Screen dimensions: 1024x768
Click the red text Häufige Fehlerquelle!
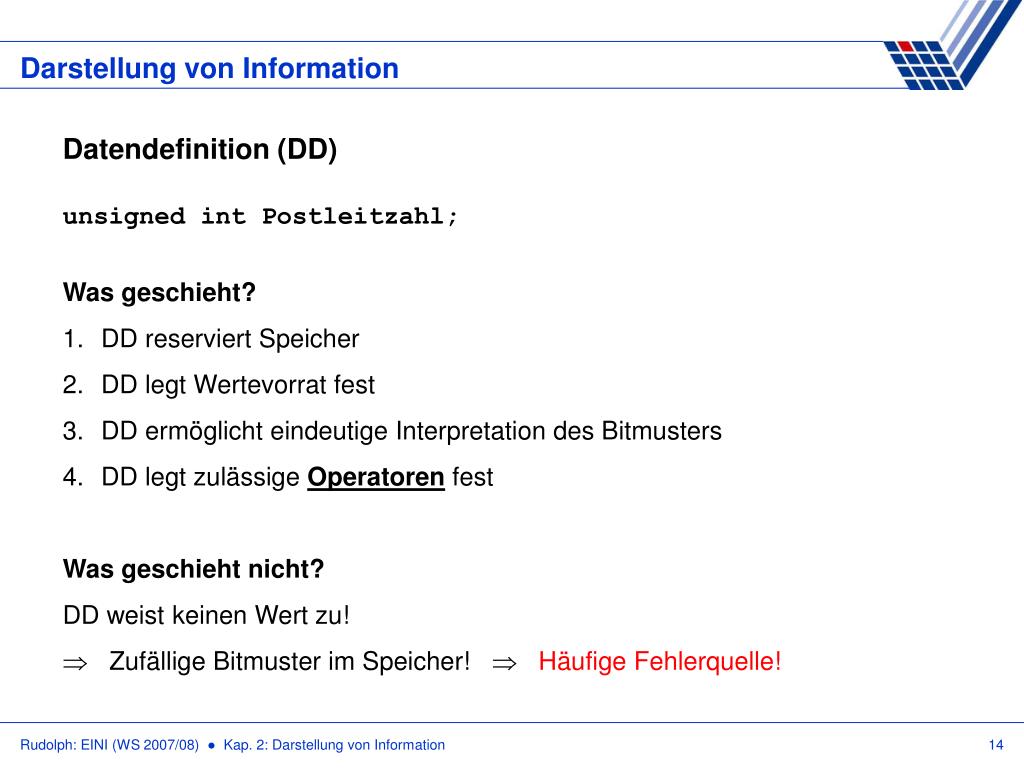(660, 662)
